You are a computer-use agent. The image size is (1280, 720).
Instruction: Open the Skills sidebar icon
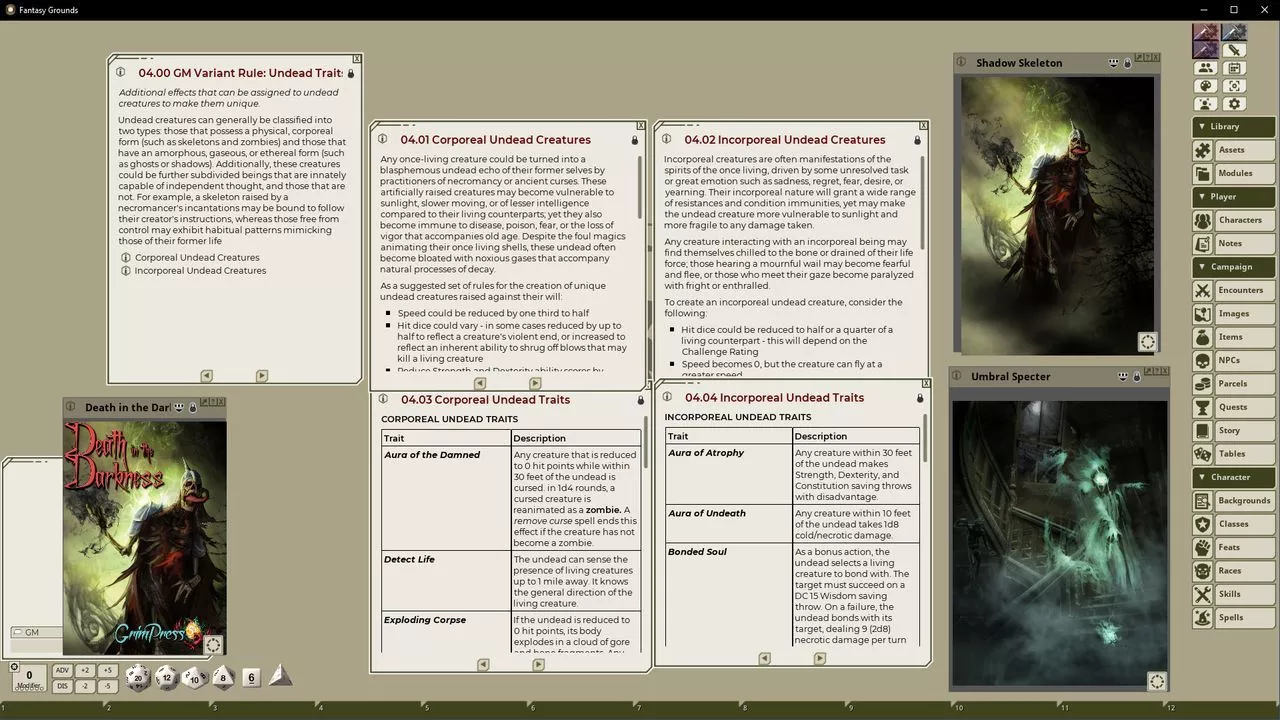pyautogui.click(x=1203, y=594)
